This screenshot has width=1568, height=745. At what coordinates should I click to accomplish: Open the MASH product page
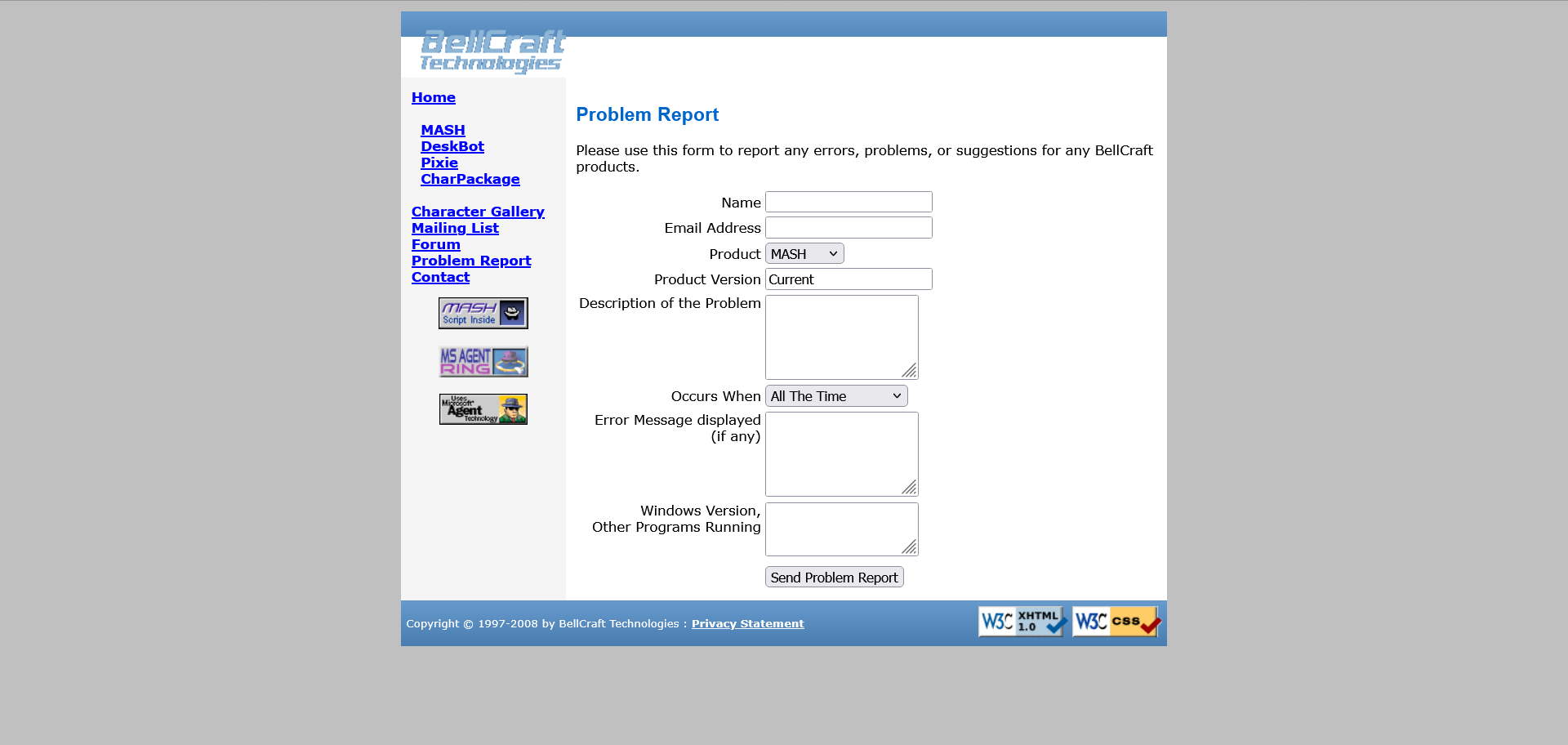(443, 130)
